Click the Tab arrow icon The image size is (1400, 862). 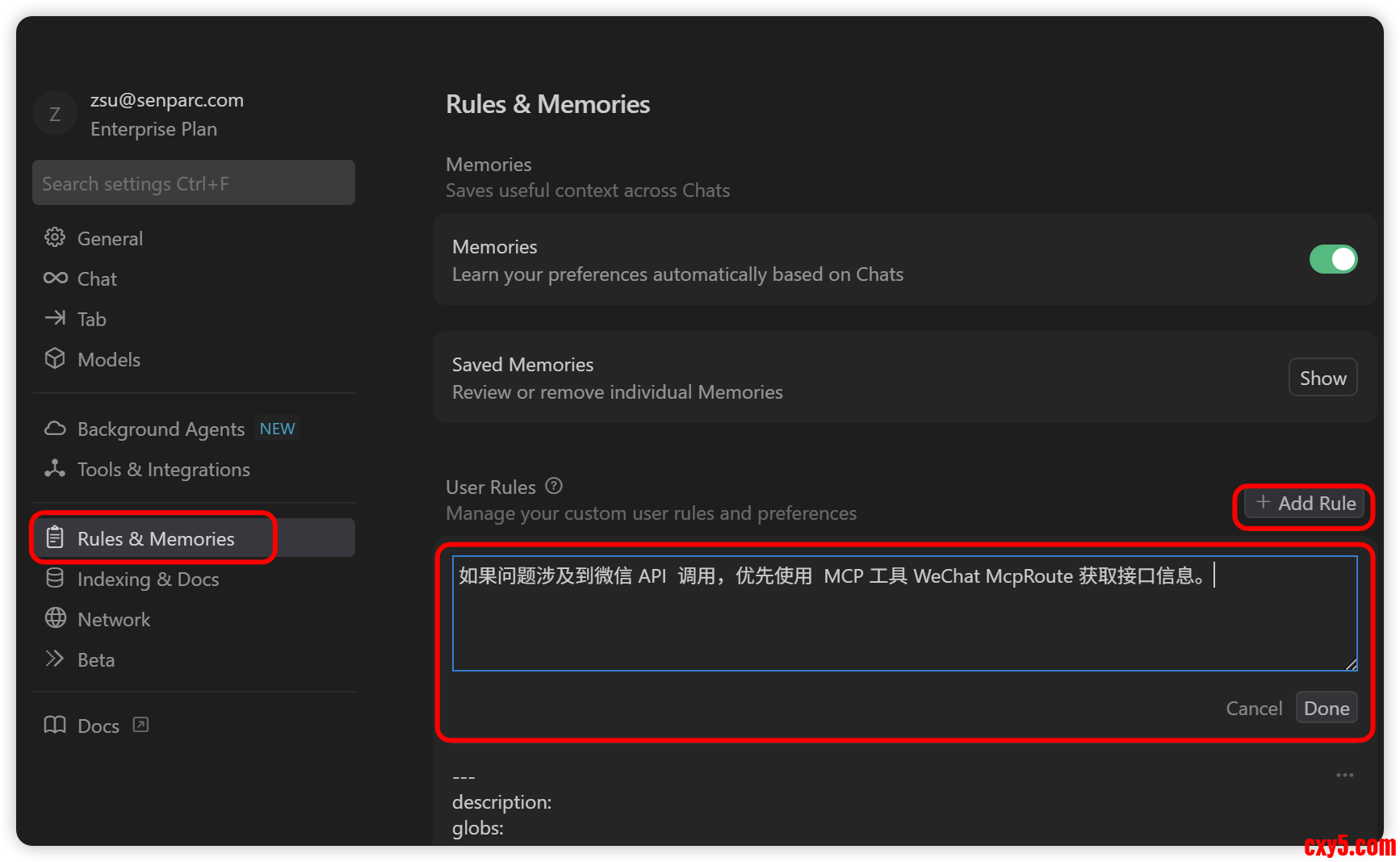click(x=55, y=319)
